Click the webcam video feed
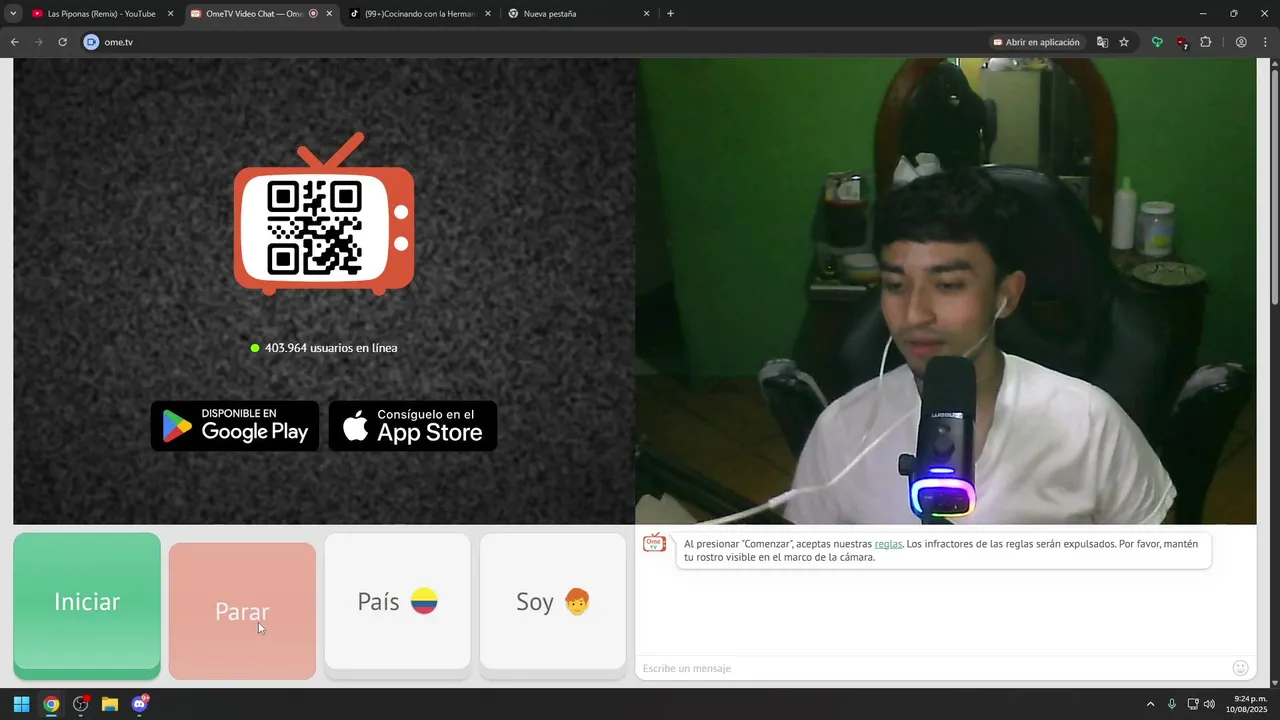 pyautogui.click(x=946, y=291)
